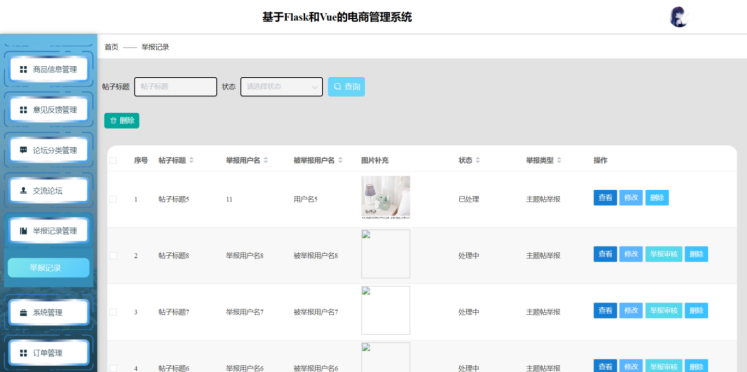This screenshot has height=372, width=747.
Task: Open 交流论坛 sidebar menu
Action: pos(49,191)
